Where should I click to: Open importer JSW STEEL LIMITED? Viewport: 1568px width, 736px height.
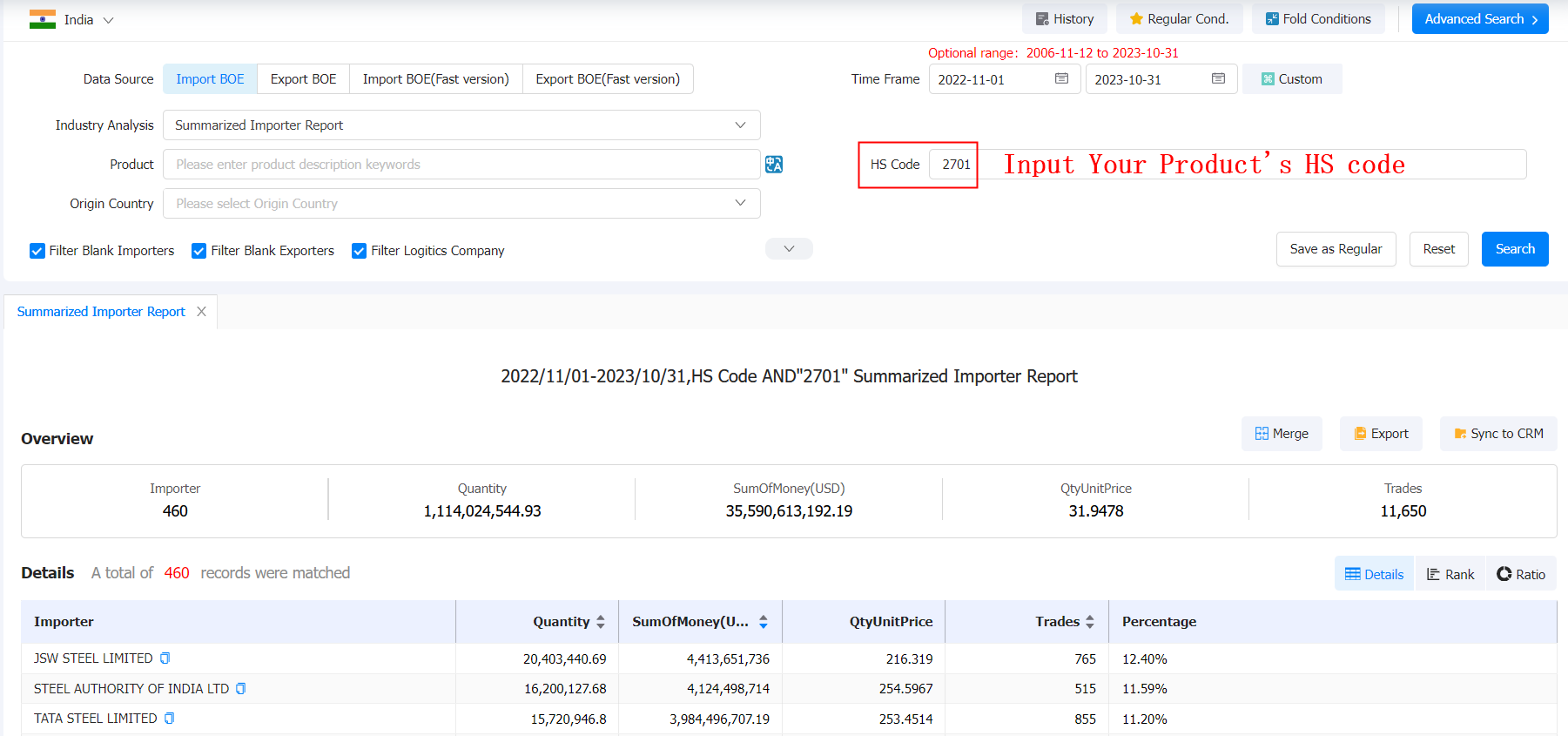click(x=93, y=658)
